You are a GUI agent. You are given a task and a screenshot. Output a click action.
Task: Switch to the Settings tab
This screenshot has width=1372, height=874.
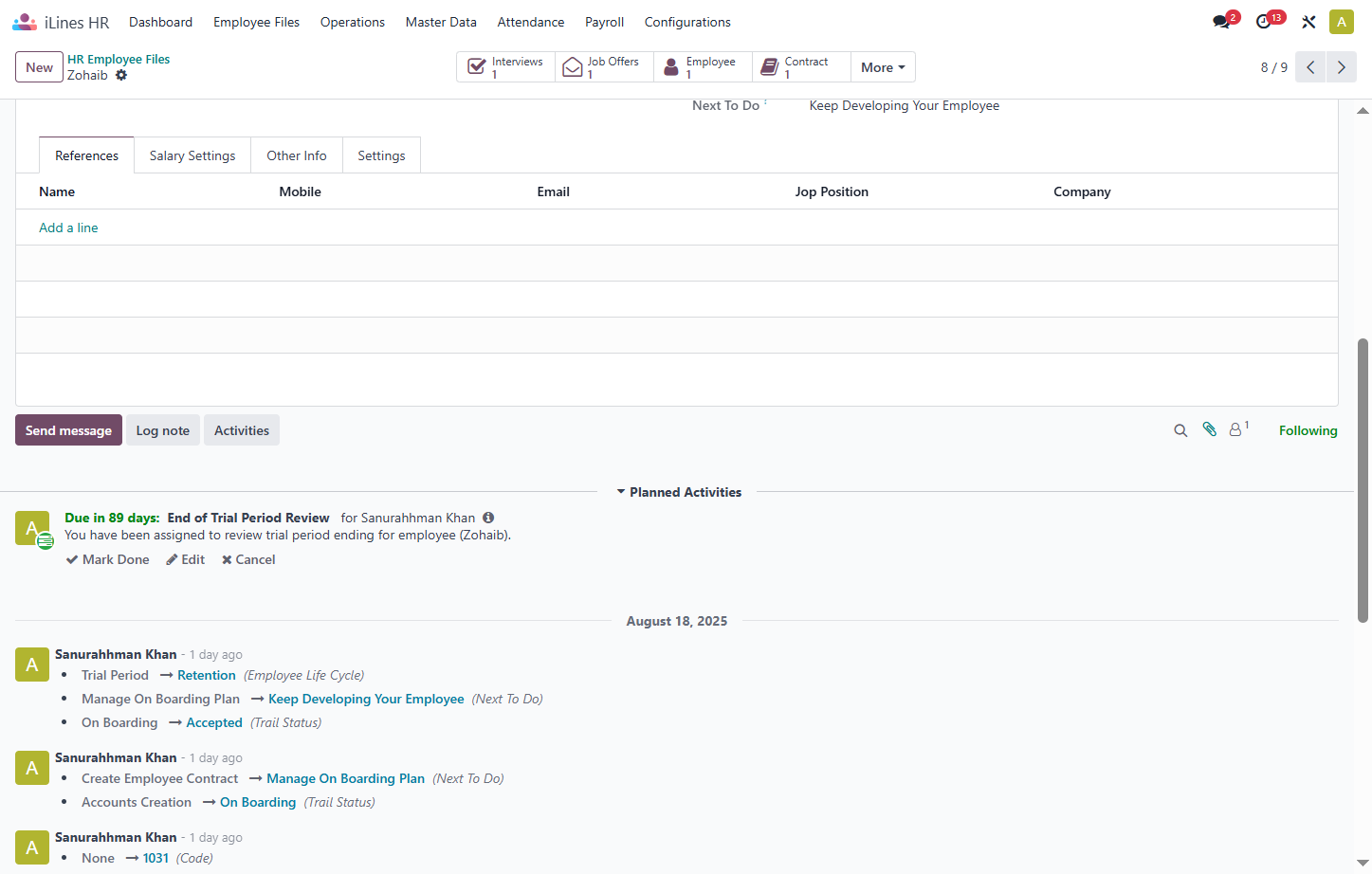click(x=381, y=155)
